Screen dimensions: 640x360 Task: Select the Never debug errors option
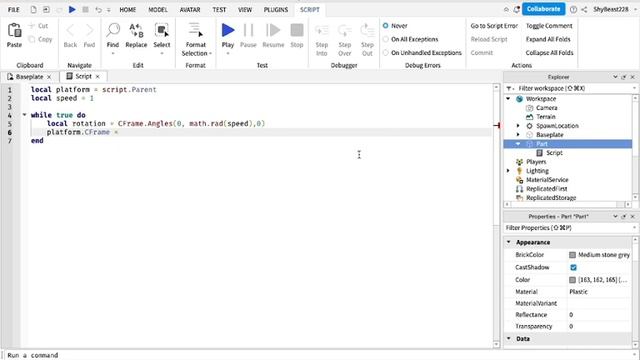(x=385, y=26)
